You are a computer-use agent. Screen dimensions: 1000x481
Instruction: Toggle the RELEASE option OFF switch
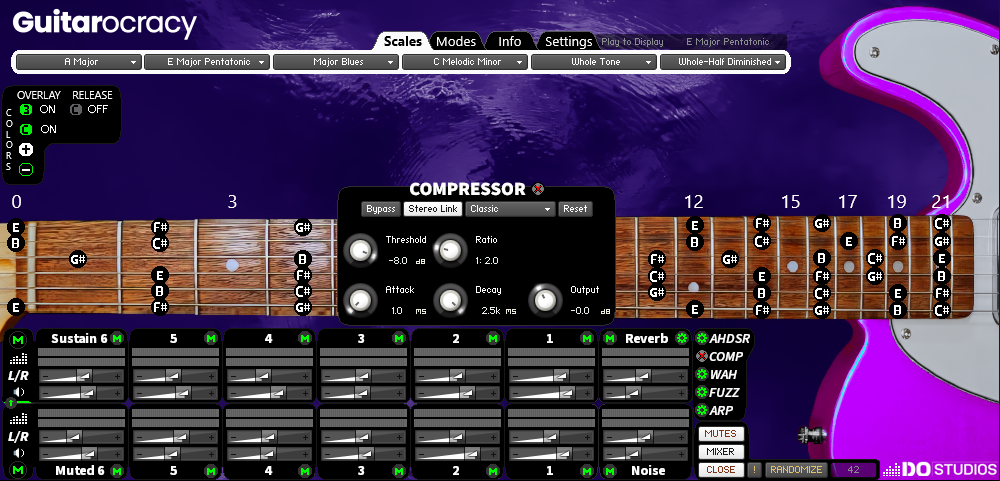coord(76,110)
